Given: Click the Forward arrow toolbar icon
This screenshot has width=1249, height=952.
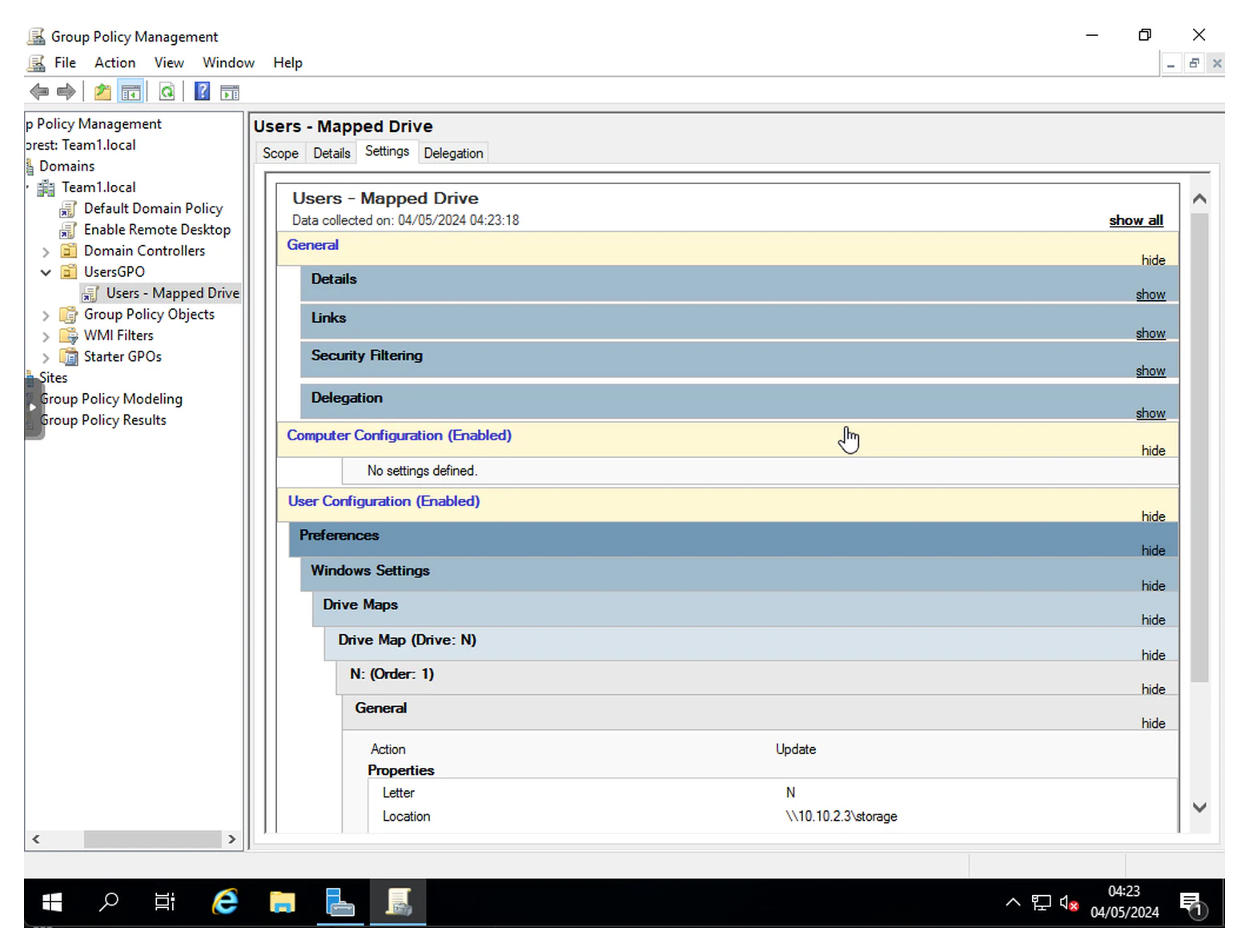Looking at the screenshot, I should (x=66, y=92).
